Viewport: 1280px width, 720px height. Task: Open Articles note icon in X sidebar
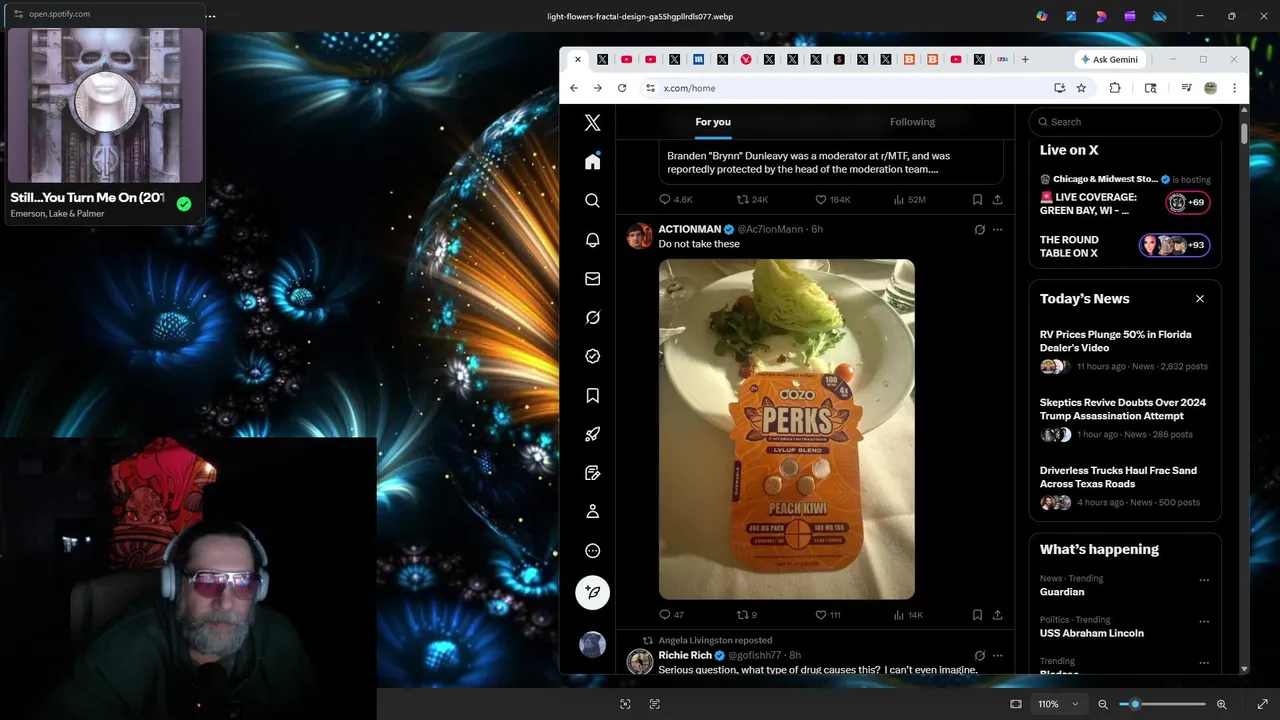[592, 473]
